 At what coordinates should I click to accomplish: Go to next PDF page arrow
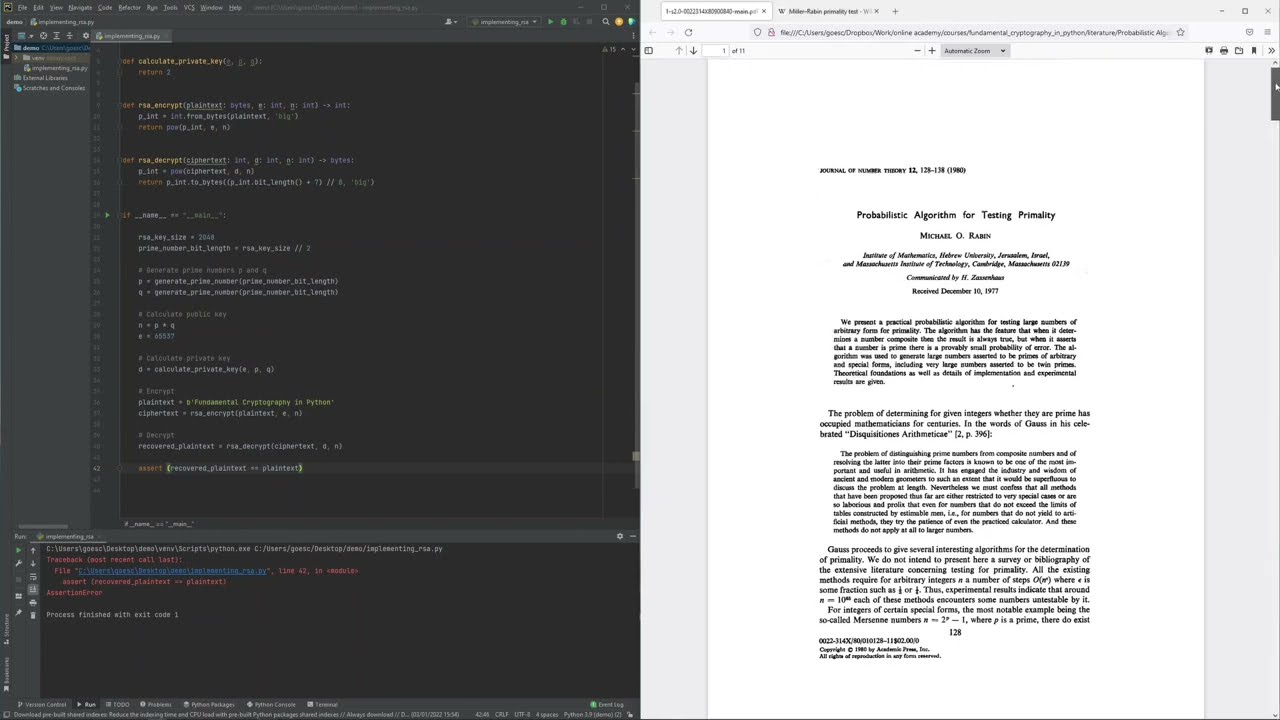tap(693, 50)
